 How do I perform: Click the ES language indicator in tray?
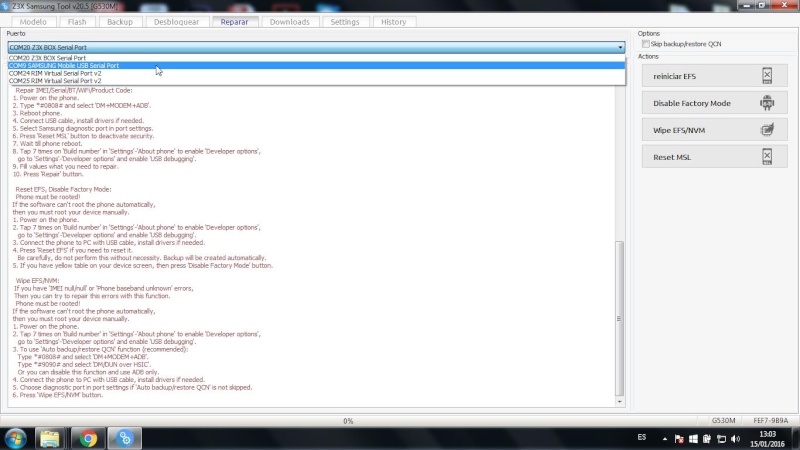pos(642,437)
